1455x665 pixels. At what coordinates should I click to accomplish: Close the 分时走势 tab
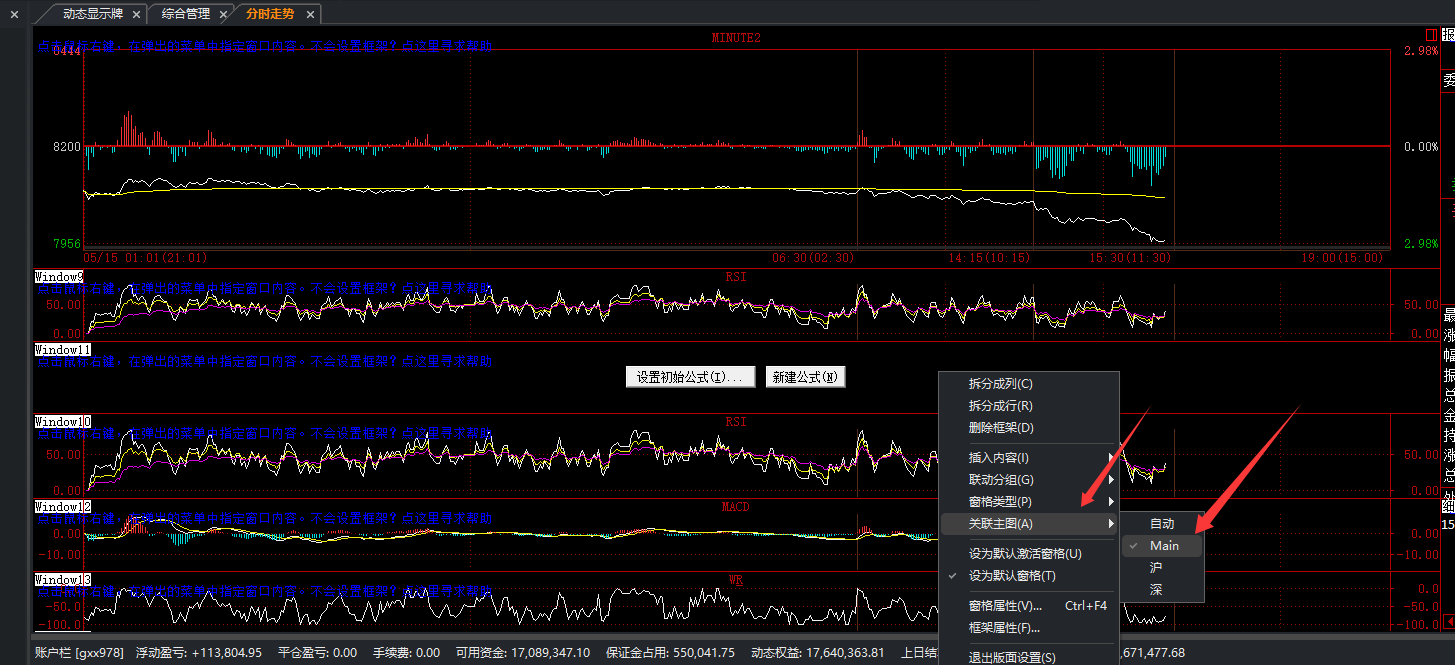311,14
